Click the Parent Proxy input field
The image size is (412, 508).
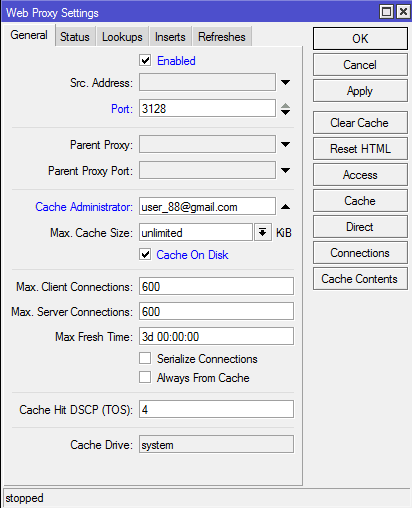coord(207,144)
